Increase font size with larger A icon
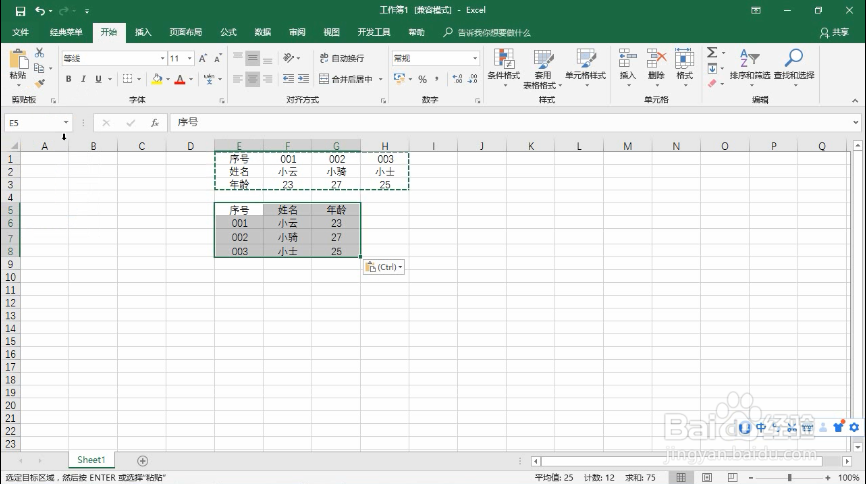866x484 pixels. [x=203, y=58]
